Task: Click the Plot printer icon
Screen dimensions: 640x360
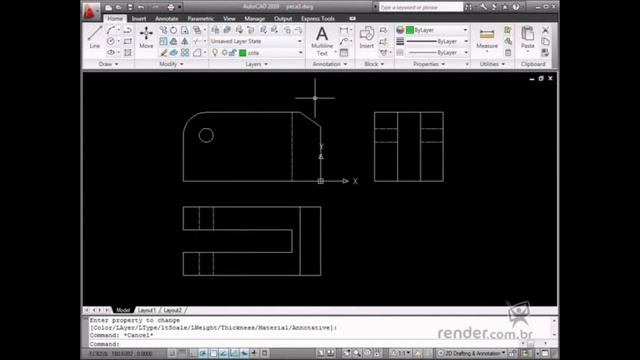Action: (x=171, y=7)
